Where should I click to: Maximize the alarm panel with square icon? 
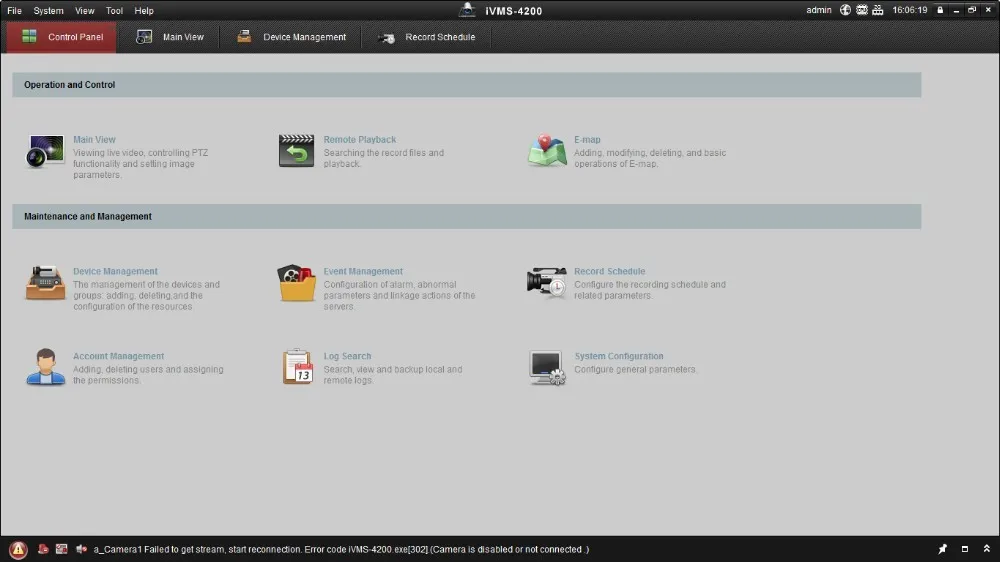pyautogui.click(x=964, y=549)
